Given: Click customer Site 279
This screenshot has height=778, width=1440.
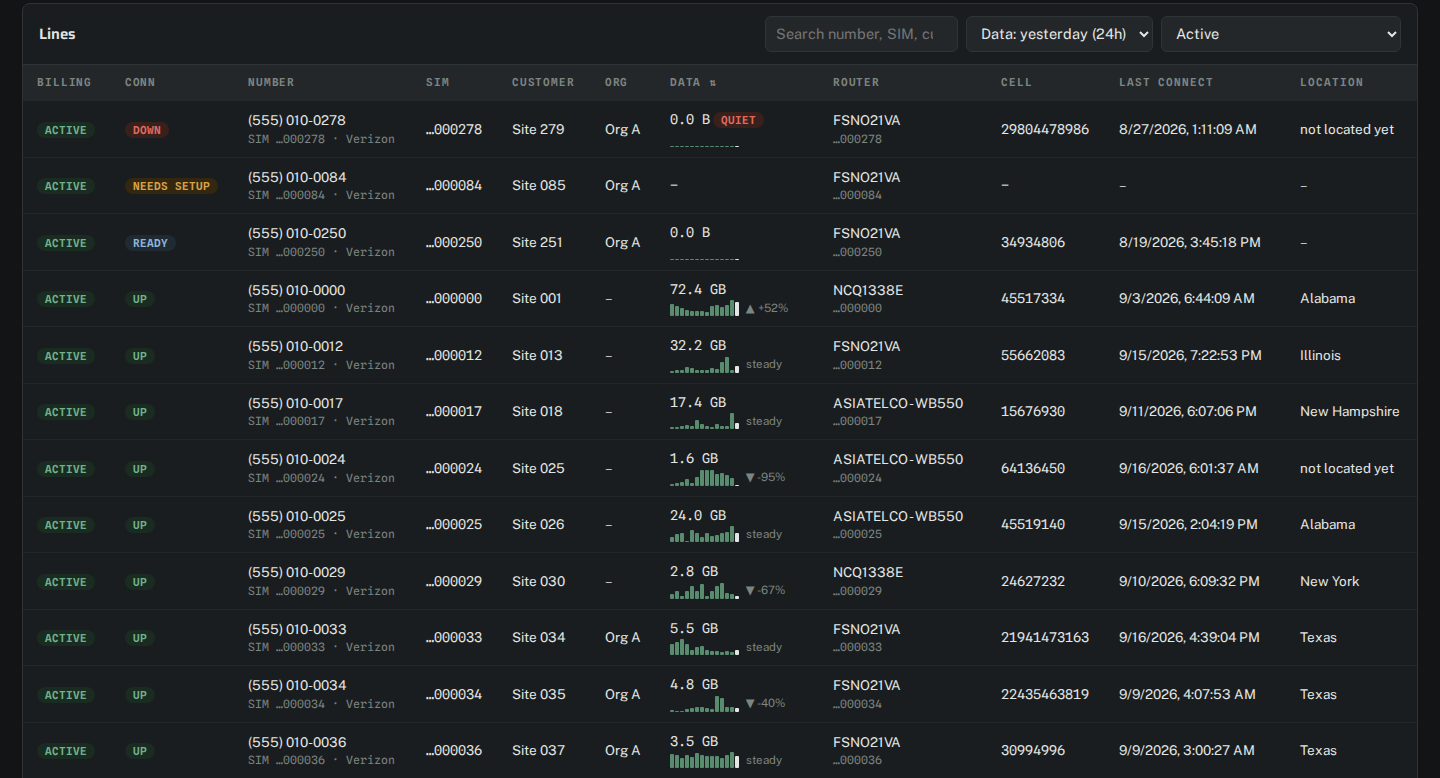Looking at the screenshot, I should pos(538,129).
